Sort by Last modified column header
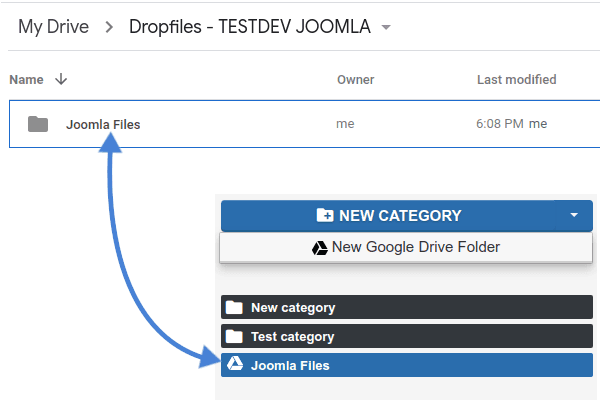The height and width of the screenshot is (400, 600). click(517, 80)
